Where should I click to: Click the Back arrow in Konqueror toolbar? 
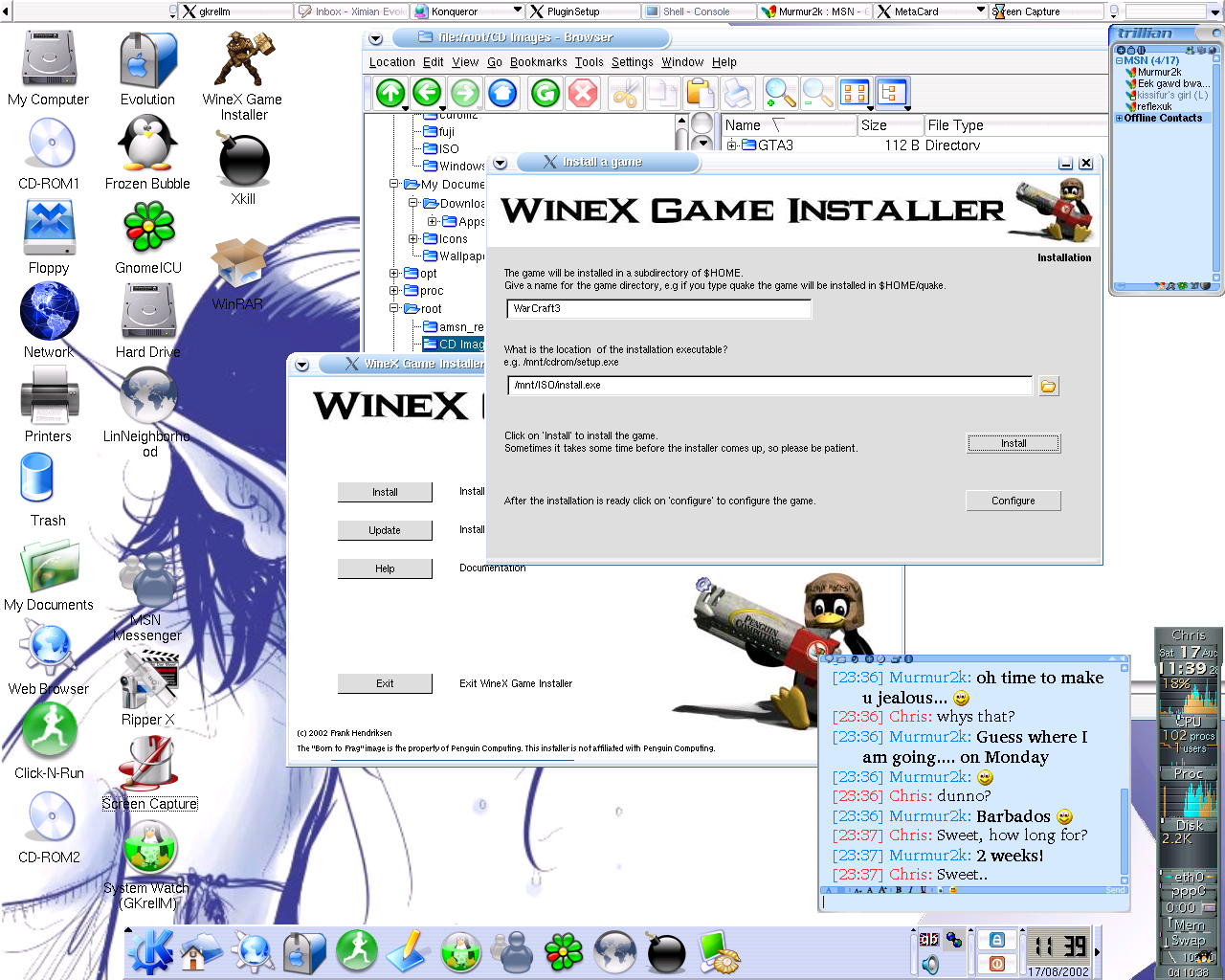(x=427, y=93)
